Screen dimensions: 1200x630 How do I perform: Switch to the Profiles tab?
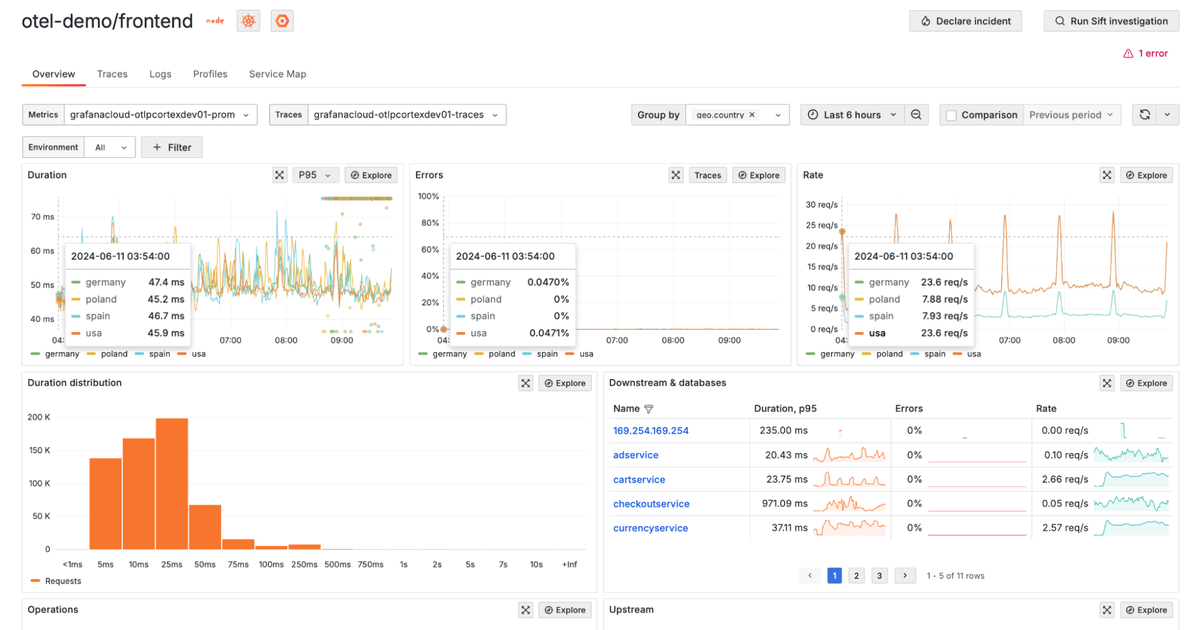(210, 74)
